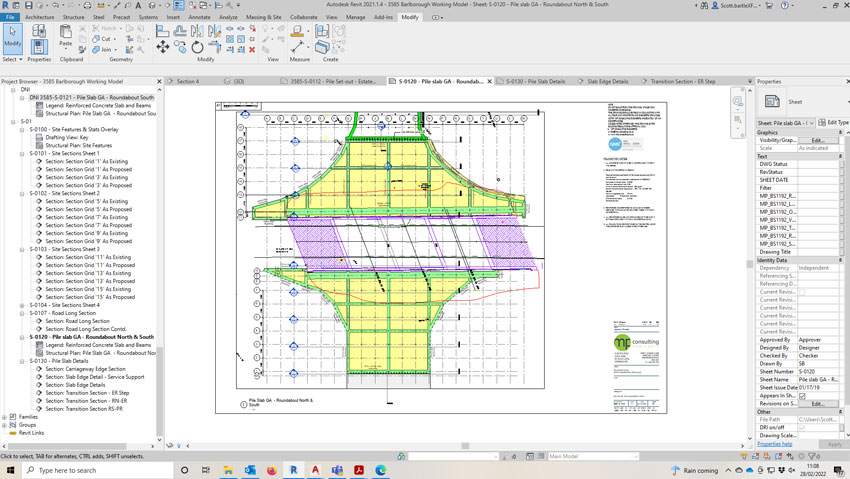Image resolution: width=850 pixels, height=479 pixels.
Task: Switch to the S-0130 Pile Slab Details tab
Action: coord(534,81)
